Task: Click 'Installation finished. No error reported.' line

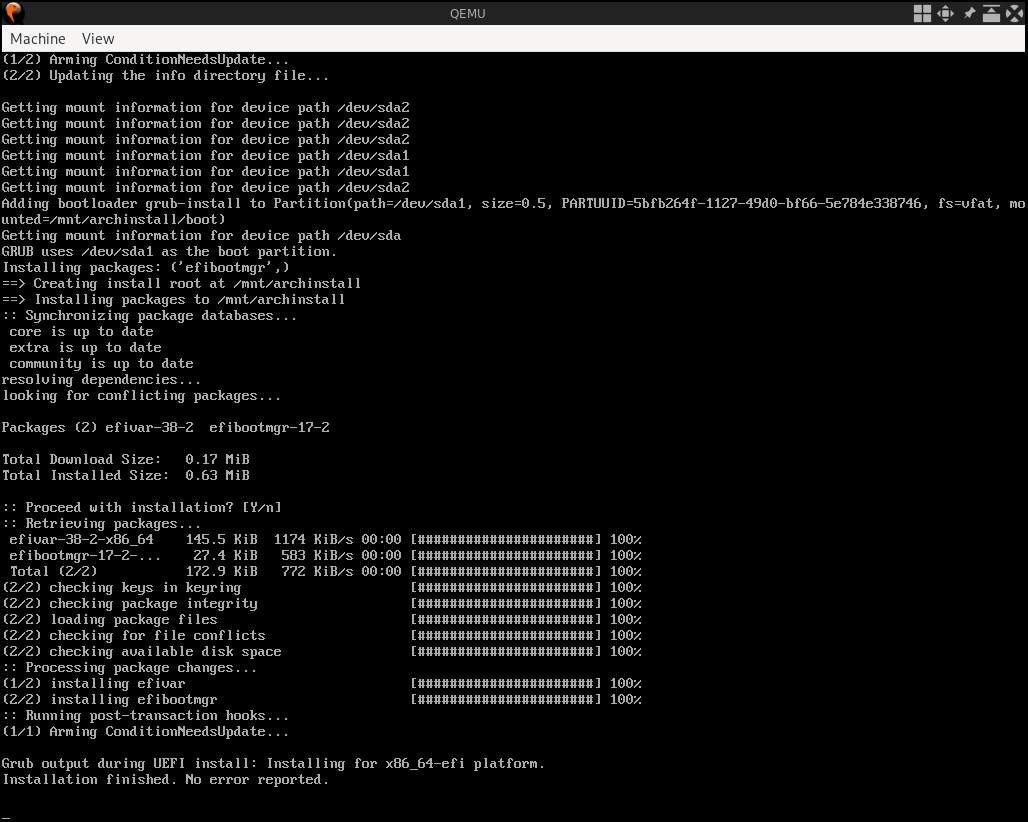Action: [x=165, y=779]
